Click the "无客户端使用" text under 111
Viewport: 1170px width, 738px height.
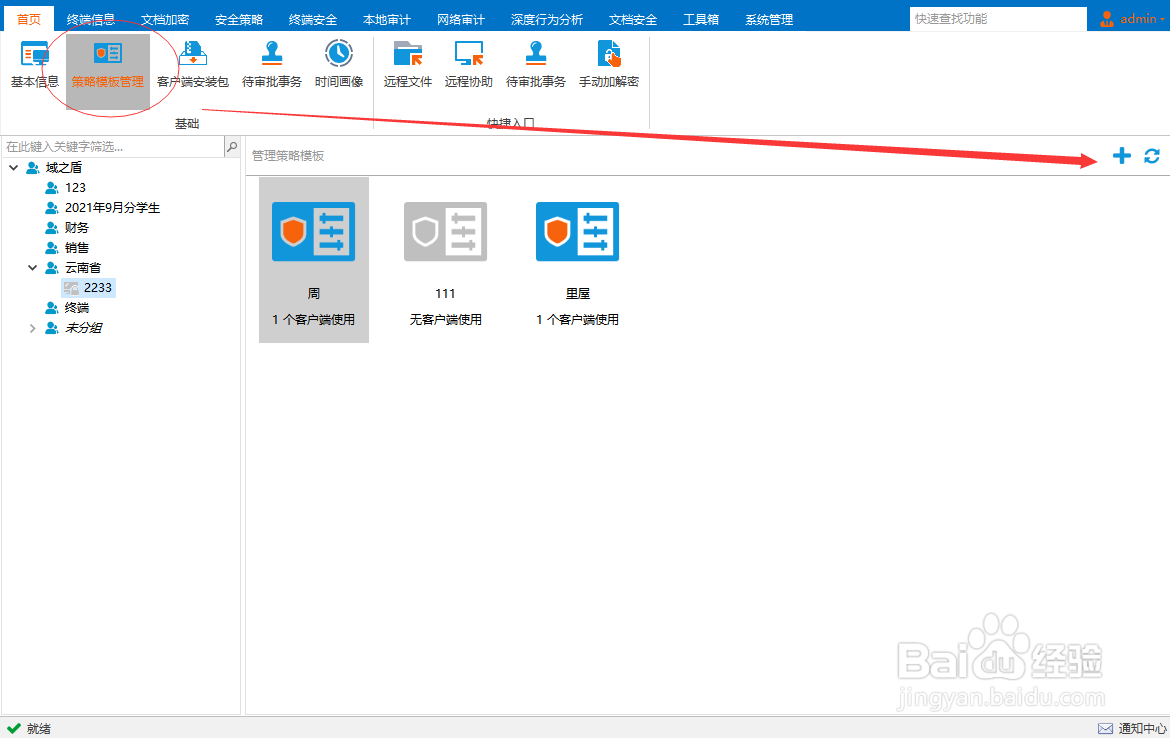point(445,319)
